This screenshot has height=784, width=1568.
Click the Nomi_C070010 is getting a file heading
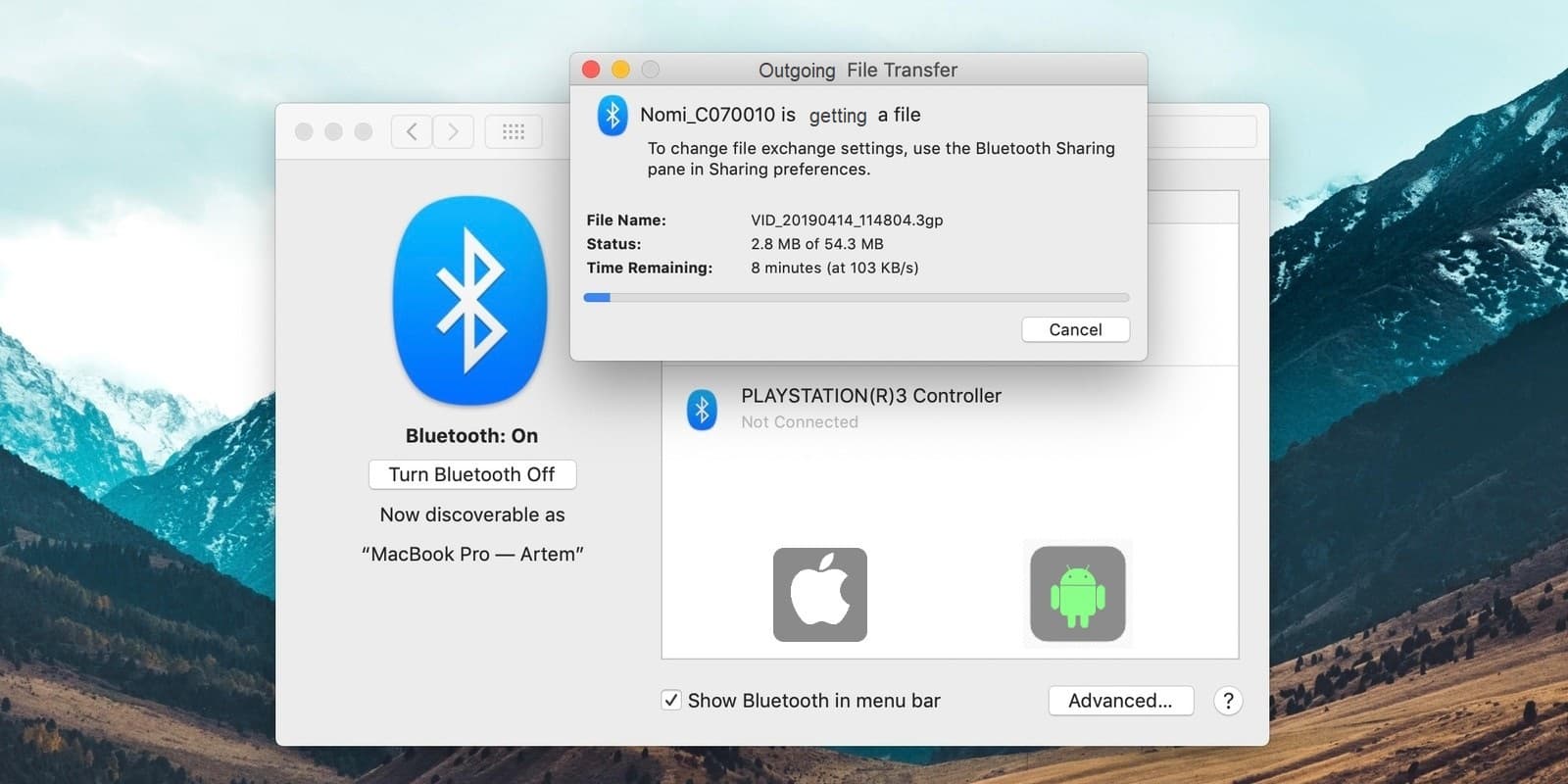tap(780, 115)
